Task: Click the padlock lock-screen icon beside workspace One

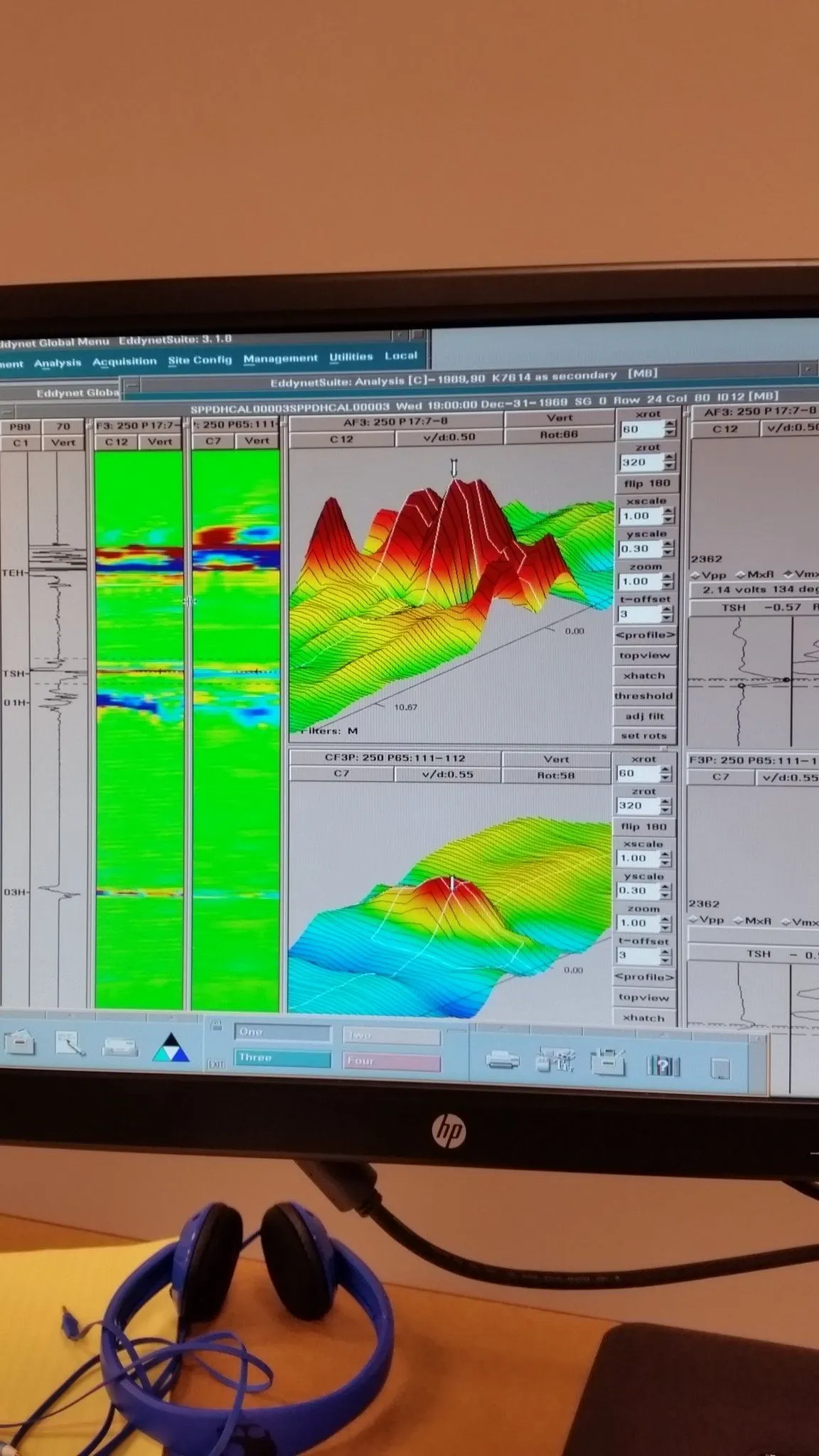Action: [216, 1025]
